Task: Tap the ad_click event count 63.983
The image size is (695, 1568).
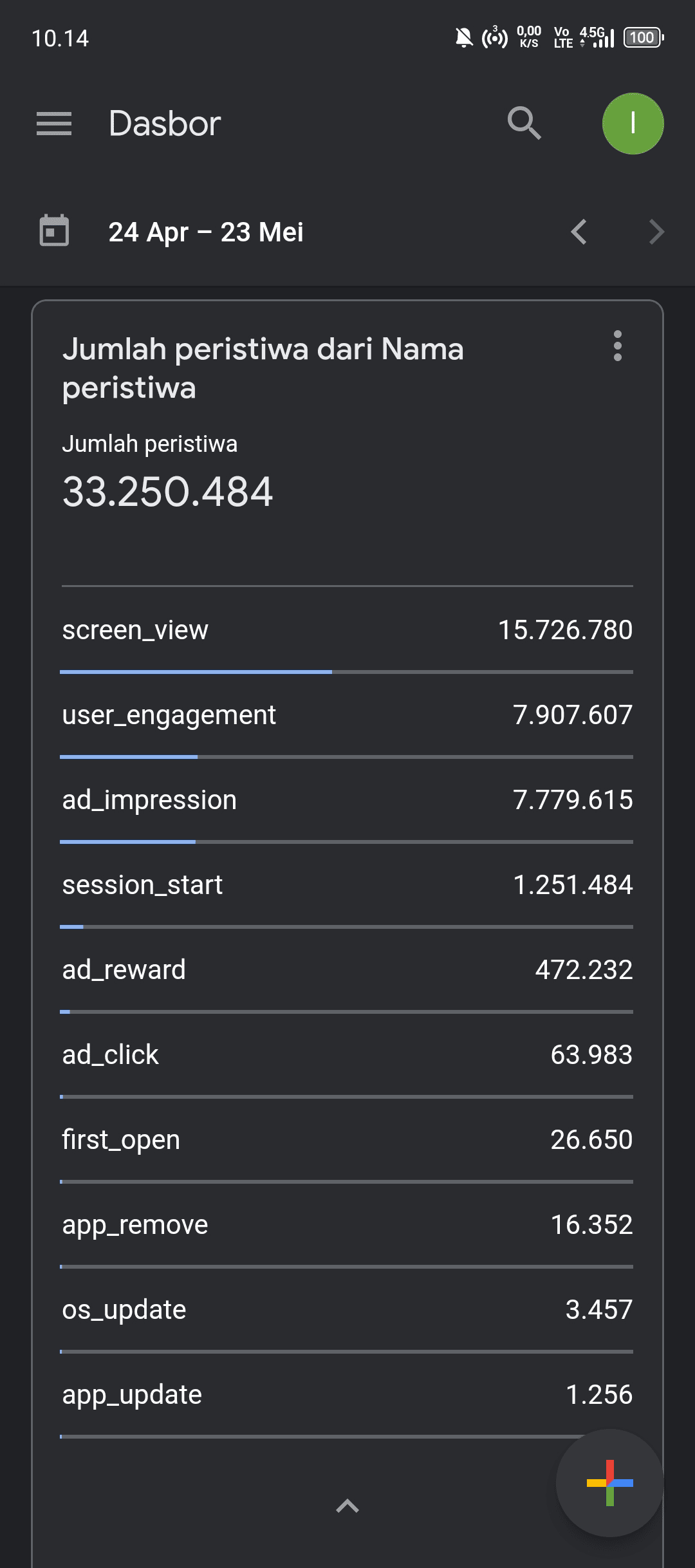Action: 591,1054
